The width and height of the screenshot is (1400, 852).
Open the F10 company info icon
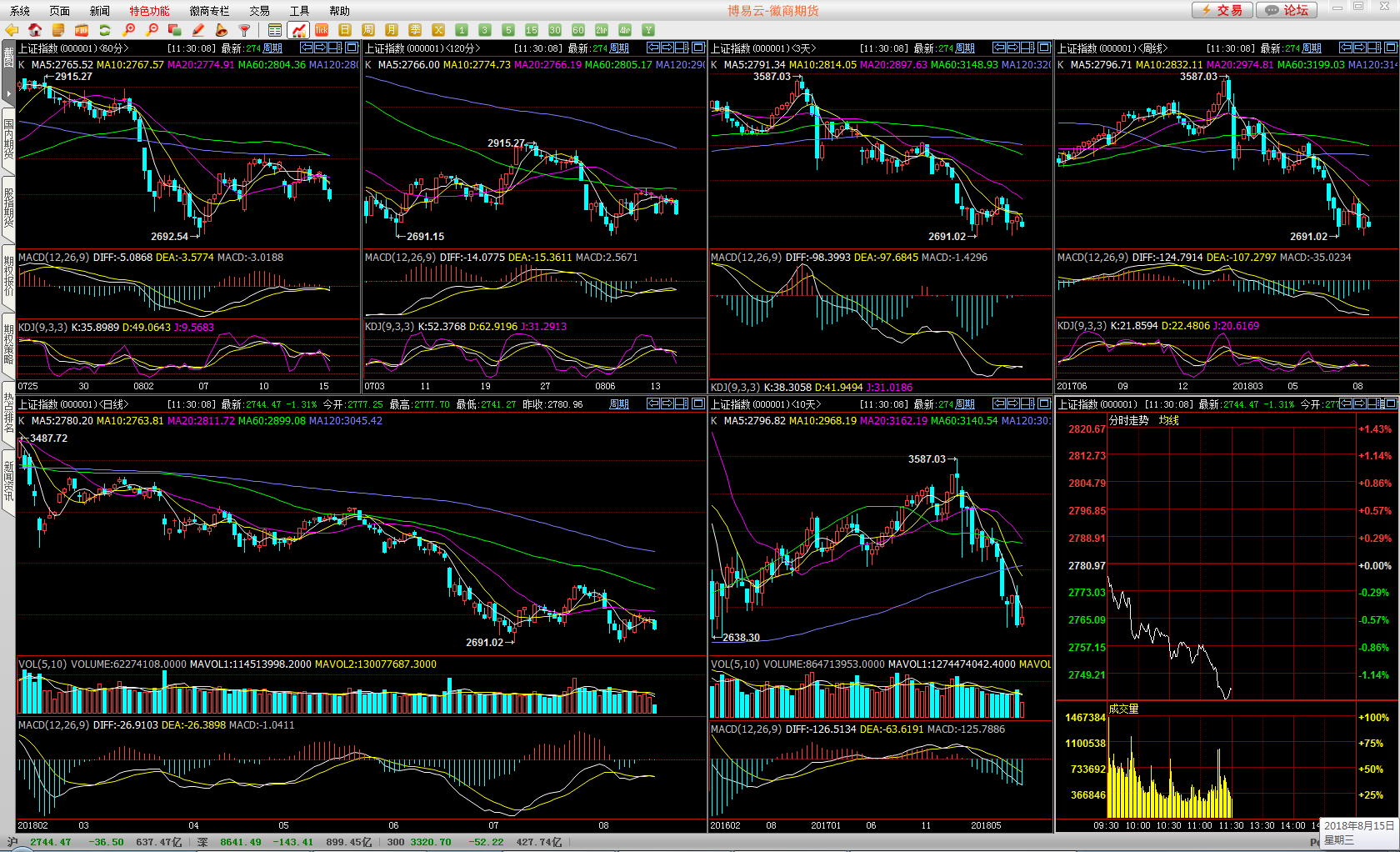coord(82,30)
